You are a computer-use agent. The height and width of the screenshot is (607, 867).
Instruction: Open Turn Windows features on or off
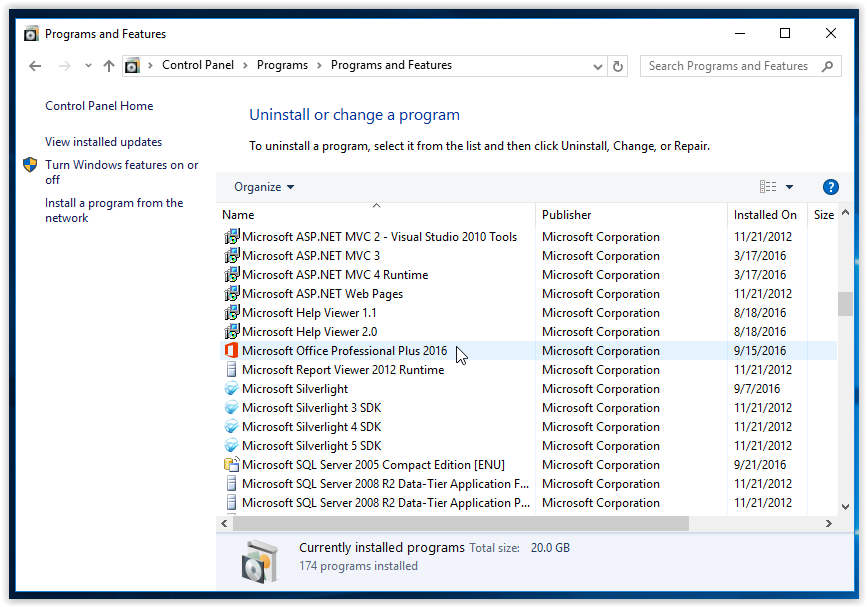tap(122, 172)
